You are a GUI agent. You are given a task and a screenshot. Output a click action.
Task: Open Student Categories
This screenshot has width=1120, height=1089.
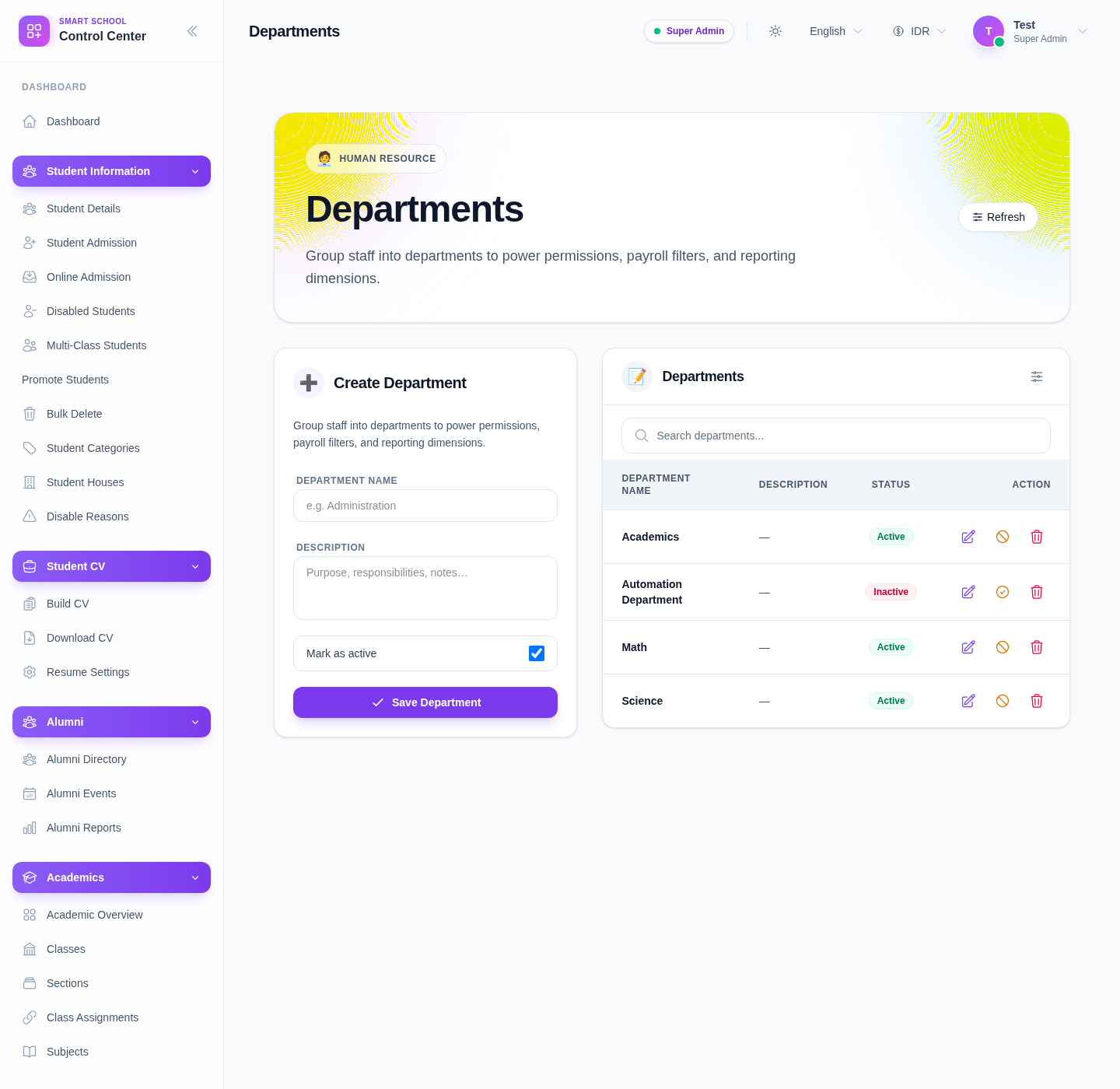click(111, 448)
